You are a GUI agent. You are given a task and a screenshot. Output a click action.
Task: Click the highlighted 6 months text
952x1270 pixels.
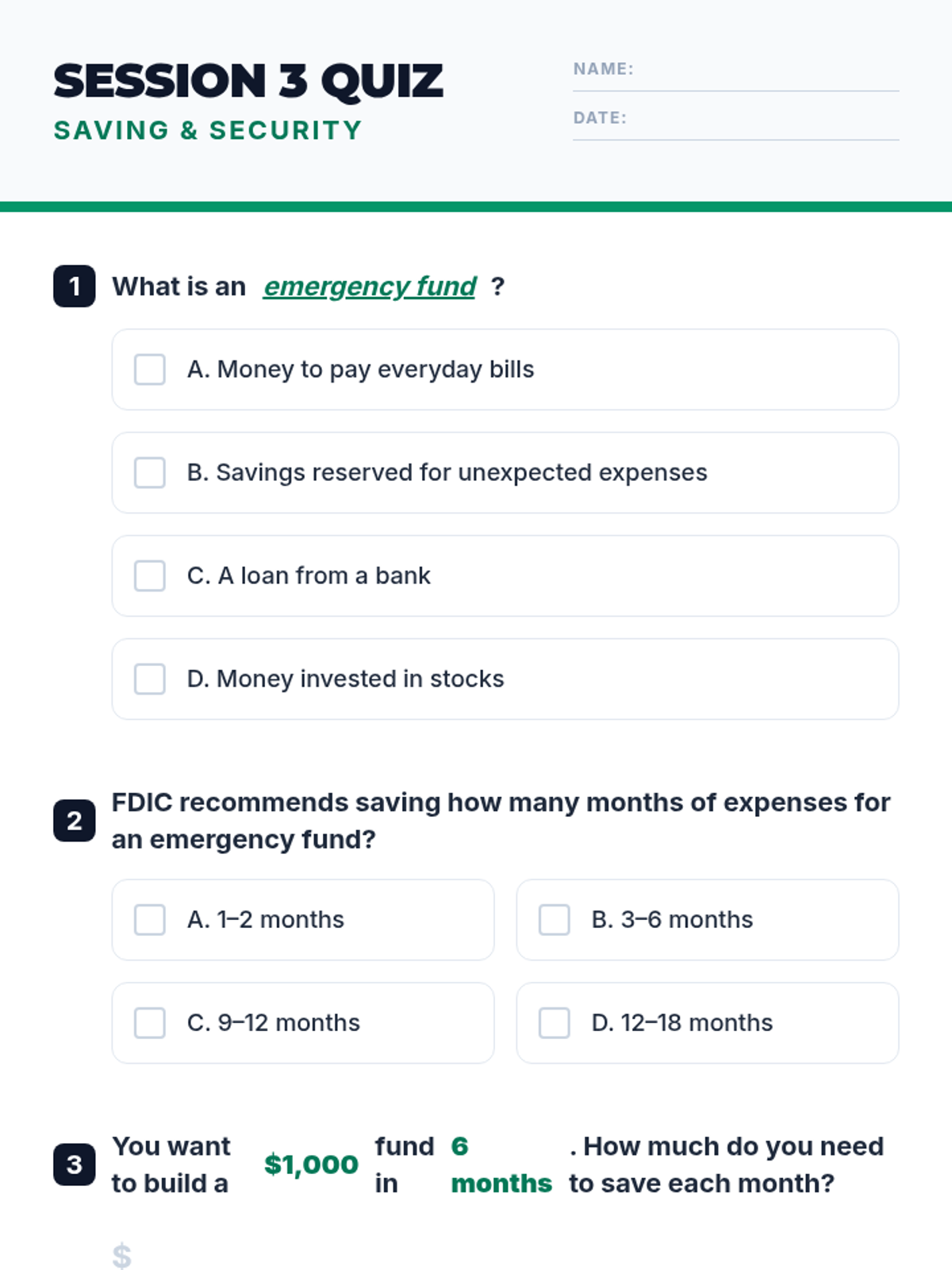[501, 1164]
